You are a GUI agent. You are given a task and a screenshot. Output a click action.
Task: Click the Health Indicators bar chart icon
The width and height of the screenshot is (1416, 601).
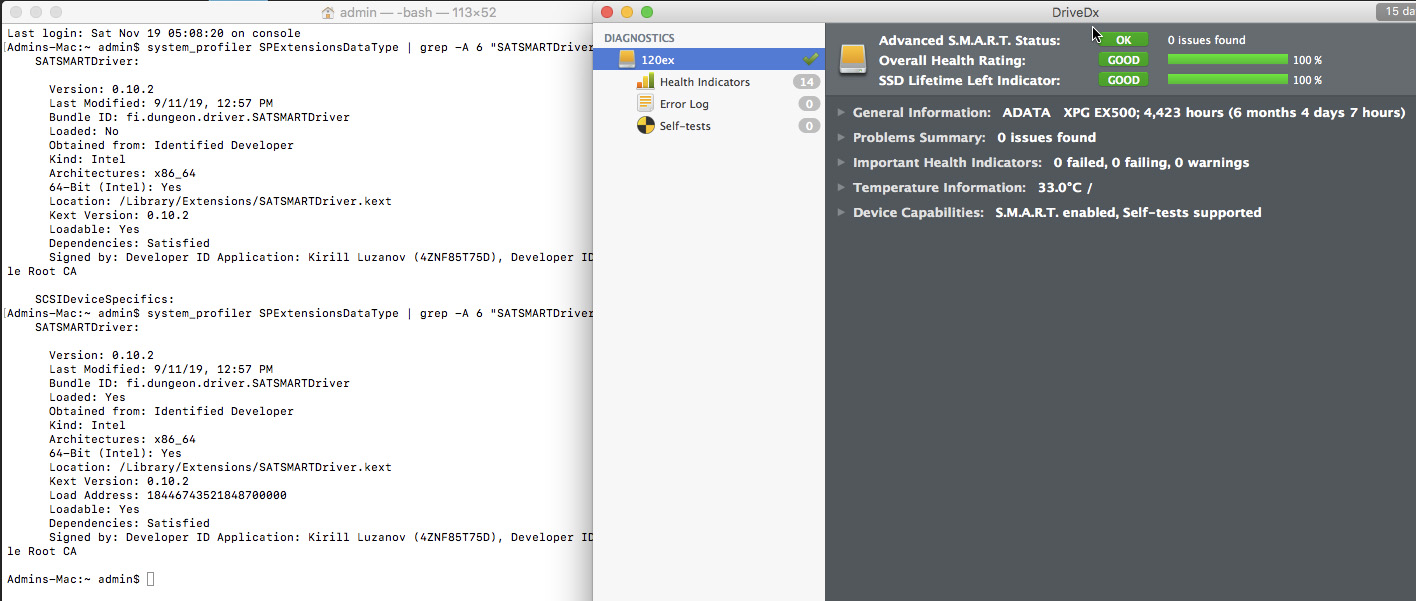[645, 82]
